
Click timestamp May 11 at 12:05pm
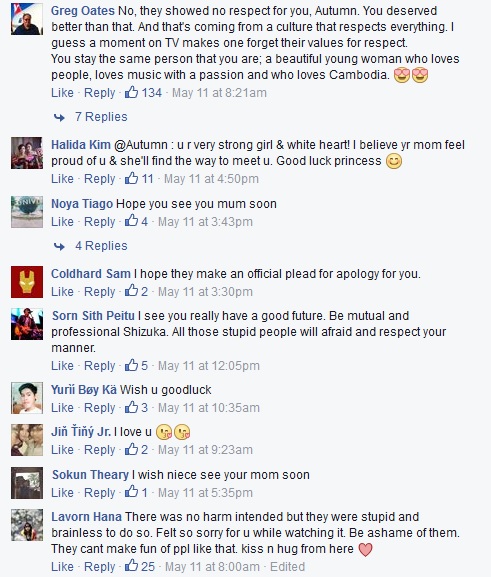pos(209,365)
